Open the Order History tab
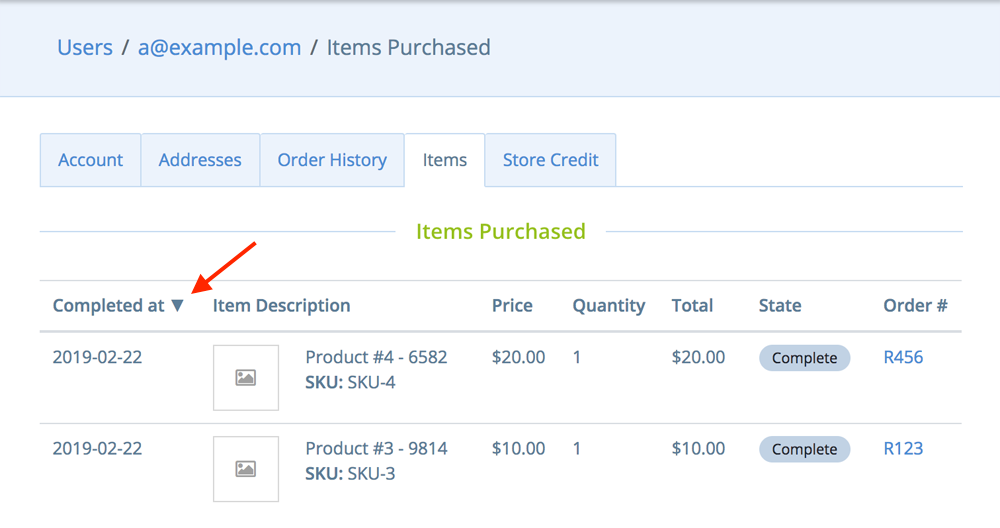The image size is (1000, 528). 332,160
